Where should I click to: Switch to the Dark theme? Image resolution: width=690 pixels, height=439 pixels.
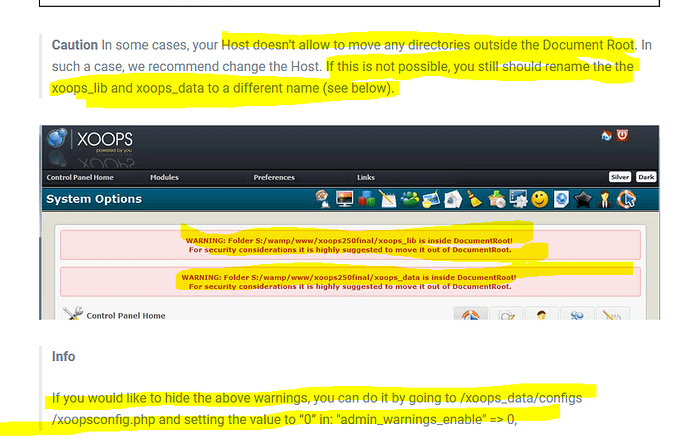pyautogui.click(x=646, y=177)
